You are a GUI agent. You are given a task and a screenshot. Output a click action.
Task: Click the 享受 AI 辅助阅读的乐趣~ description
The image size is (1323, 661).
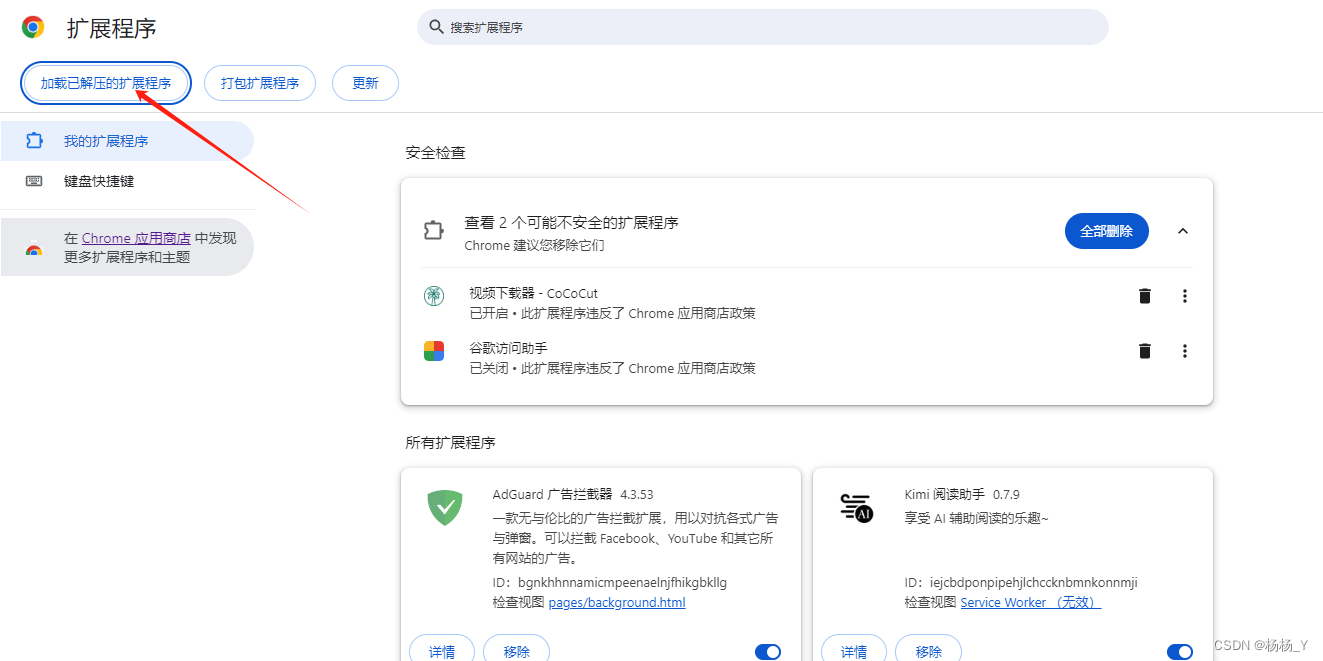point(977,517)
